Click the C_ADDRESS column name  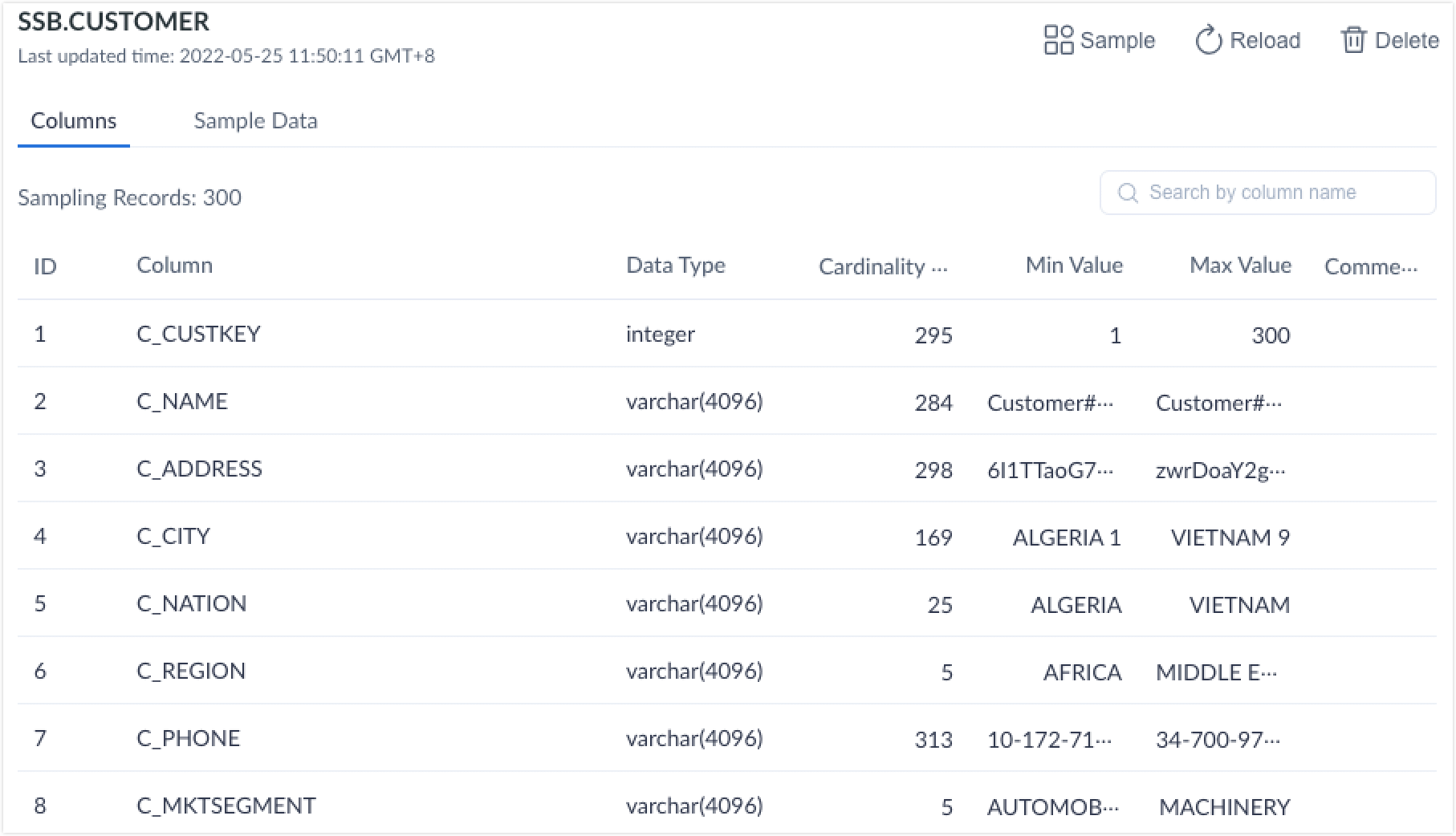pos(199,469)
